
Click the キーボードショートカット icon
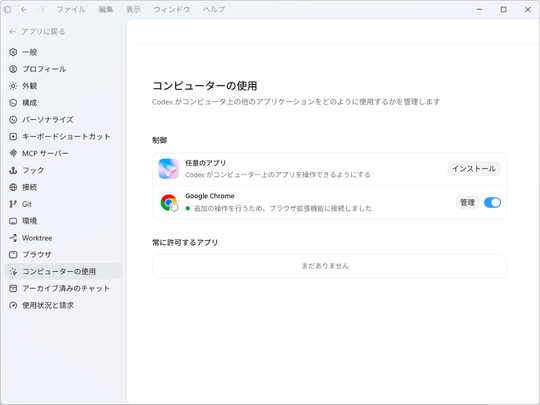[13, 136]
